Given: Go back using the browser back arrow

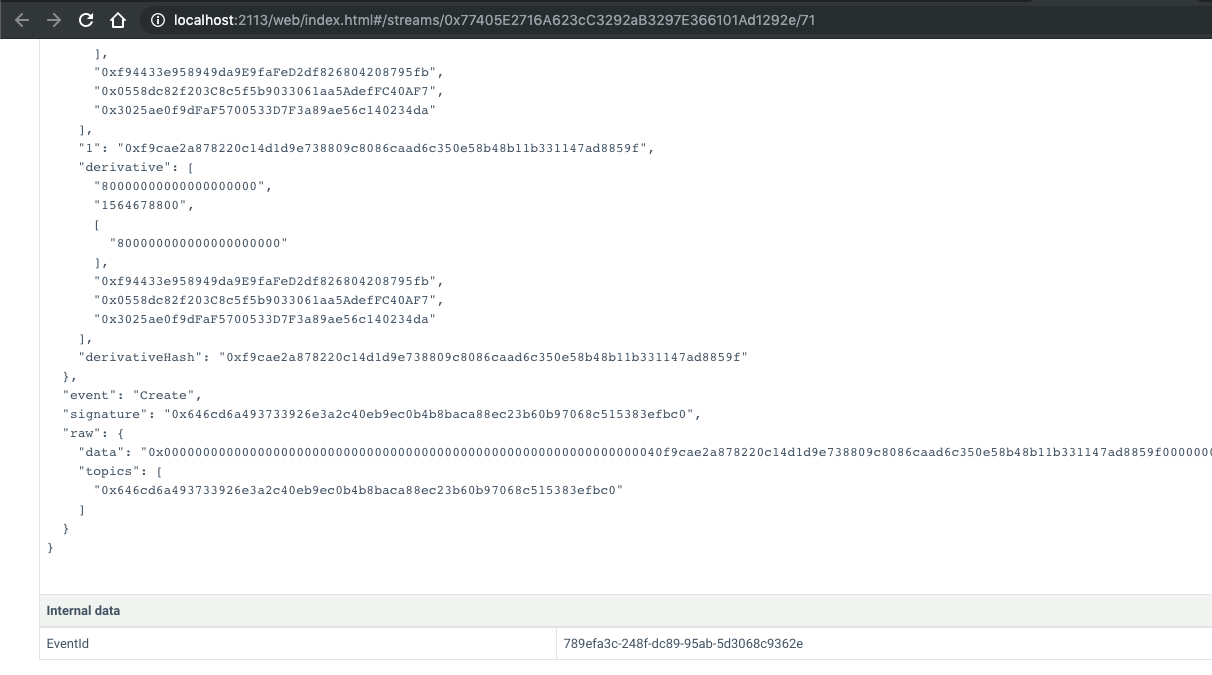Looking at the screenshot, I should click(x=23, y=20).
